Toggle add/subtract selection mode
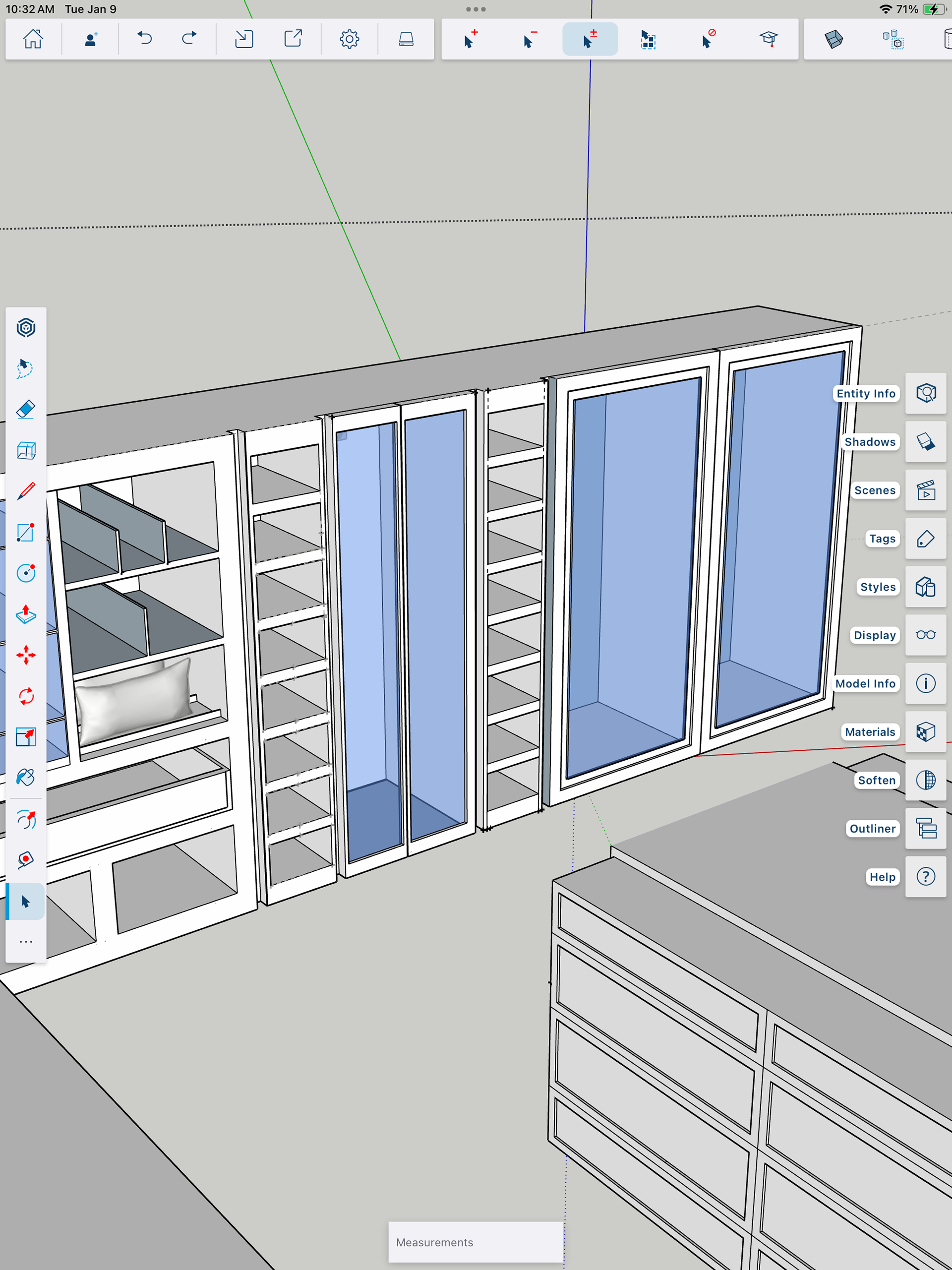Image resolution: width=952 pixels, height=1270 pixels. click(x=590, y=39)
